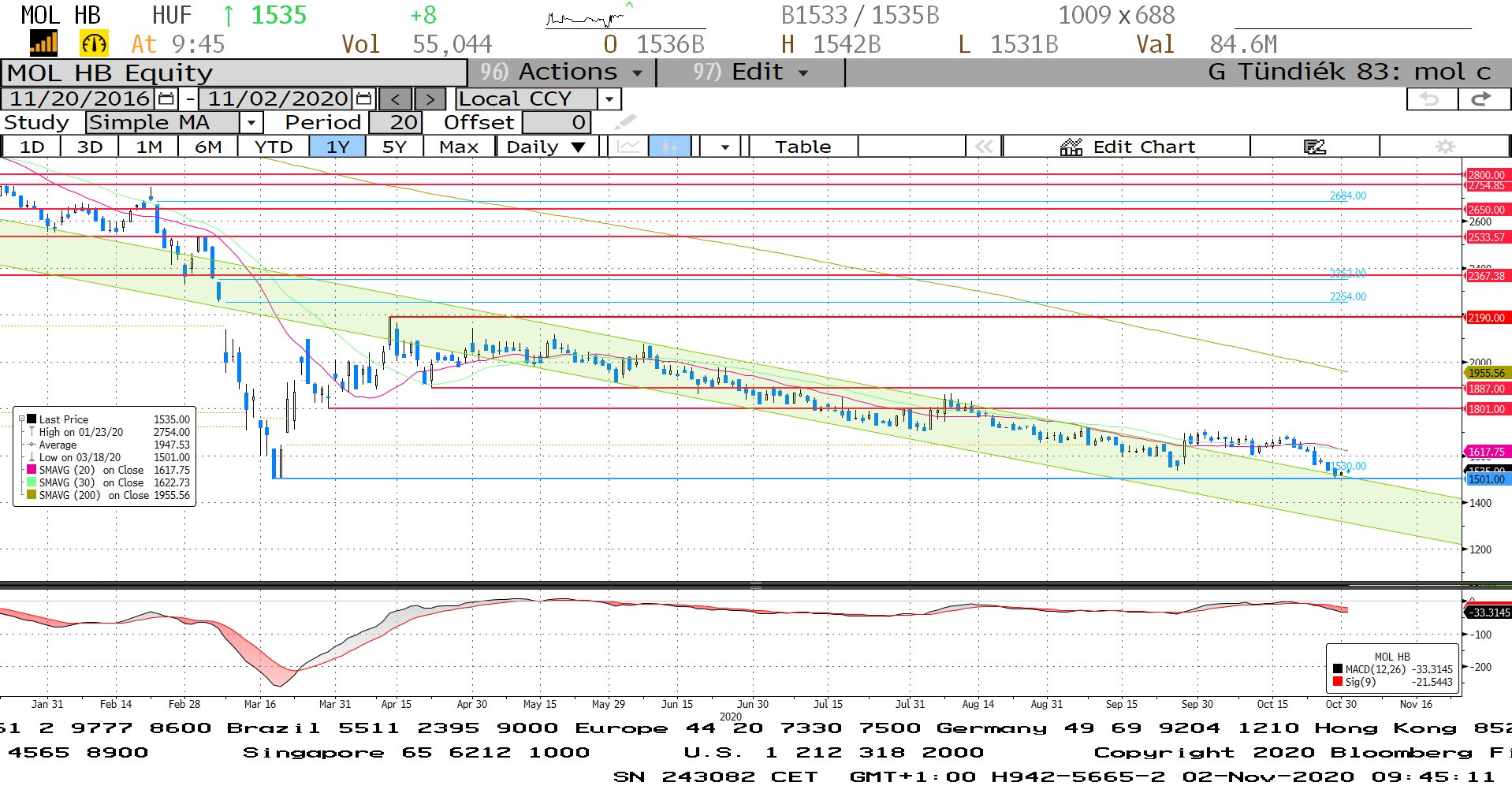Switch to line chart type icon
1512x808 pixels.
click(x=628, y=147)
